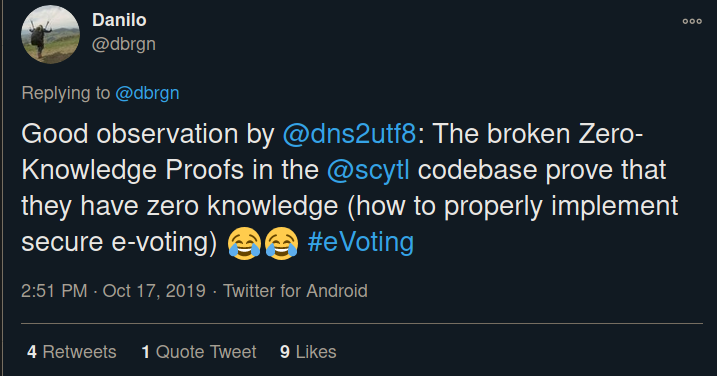Open the @dns2utf8 mention in the tweet
Viewport: 717px width, 376px height.
click(349, 134)
